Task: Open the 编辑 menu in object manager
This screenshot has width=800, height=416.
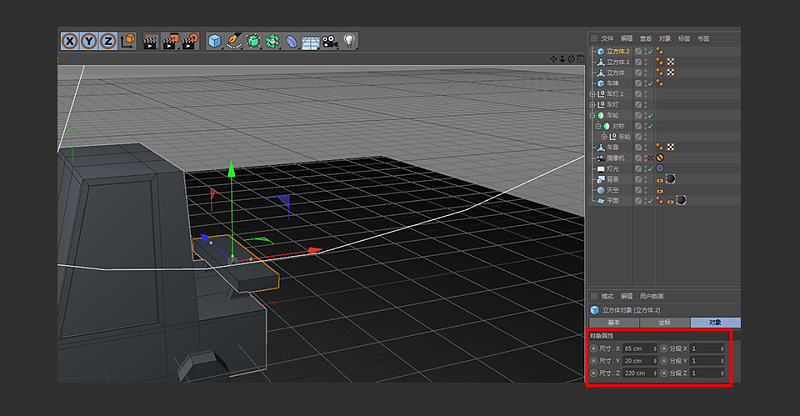Action: [x=627, y=38]
